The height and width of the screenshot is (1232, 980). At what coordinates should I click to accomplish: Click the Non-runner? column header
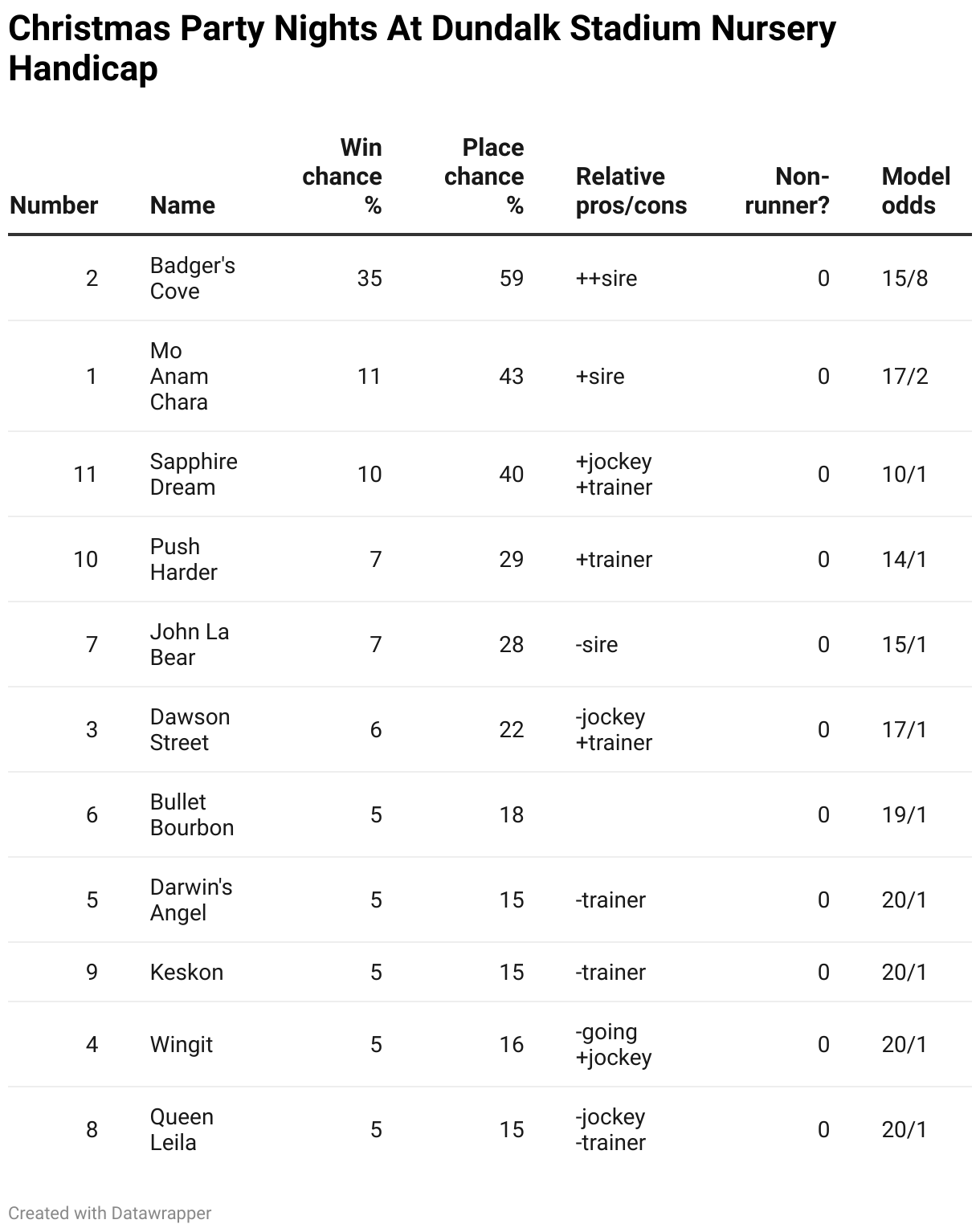(x=787, y=190)
